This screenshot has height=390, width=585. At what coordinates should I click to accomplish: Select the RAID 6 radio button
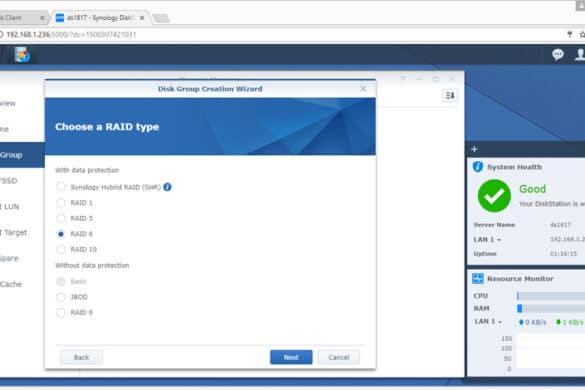pos(61,234)
